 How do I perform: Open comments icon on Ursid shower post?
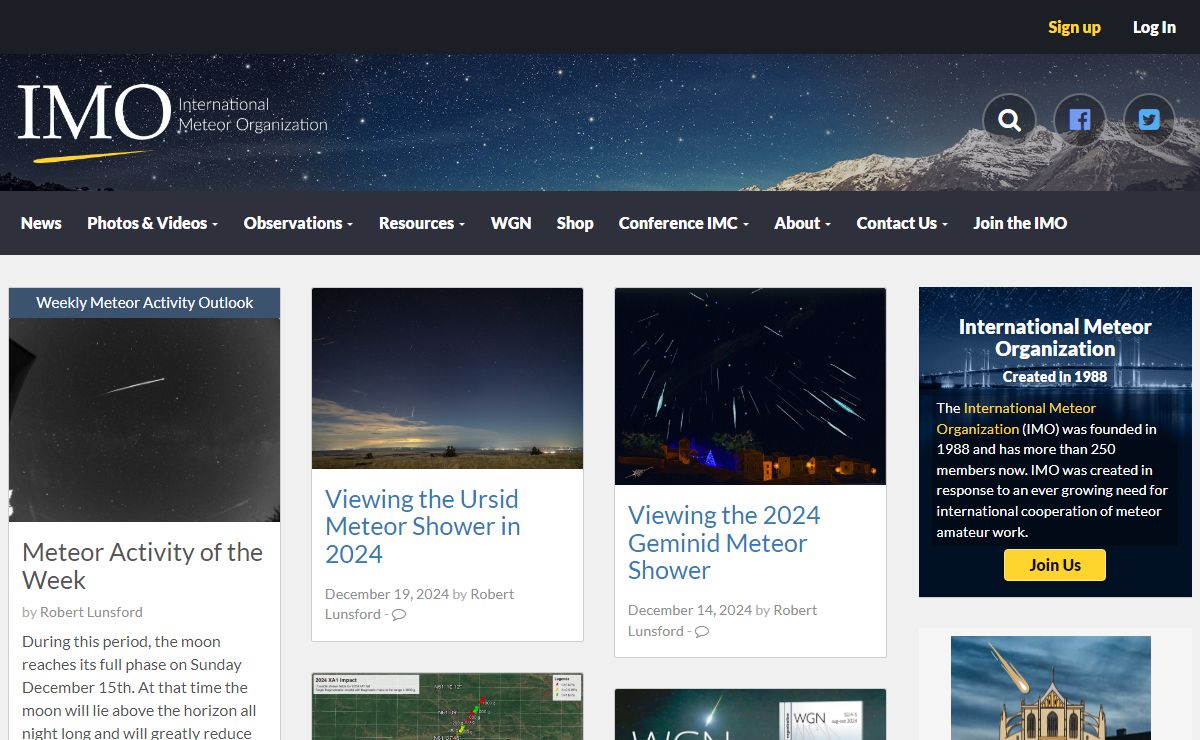399,614
